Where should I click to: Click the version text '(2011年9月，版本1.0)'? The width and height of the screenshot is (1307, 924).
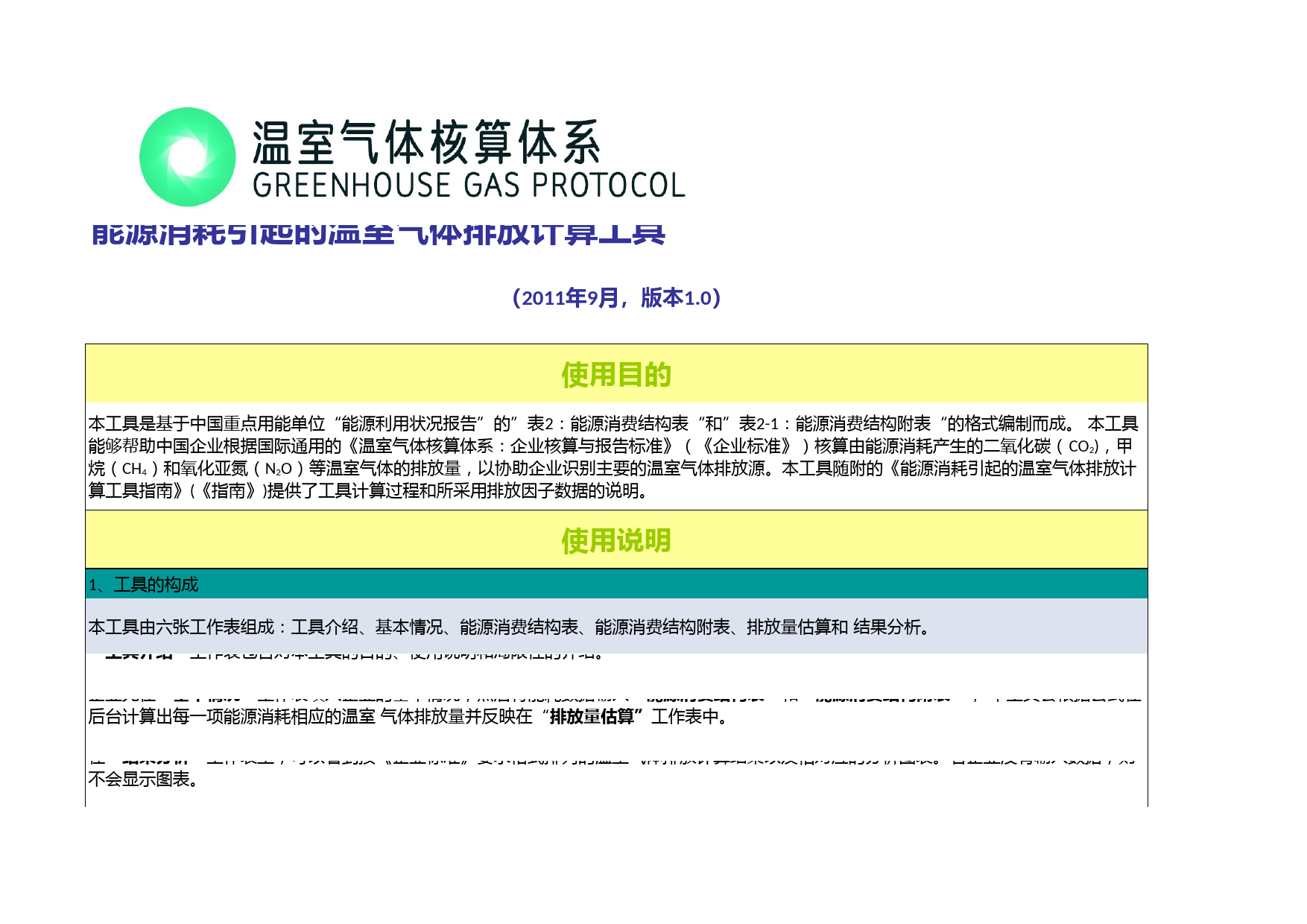coord(617,298)
